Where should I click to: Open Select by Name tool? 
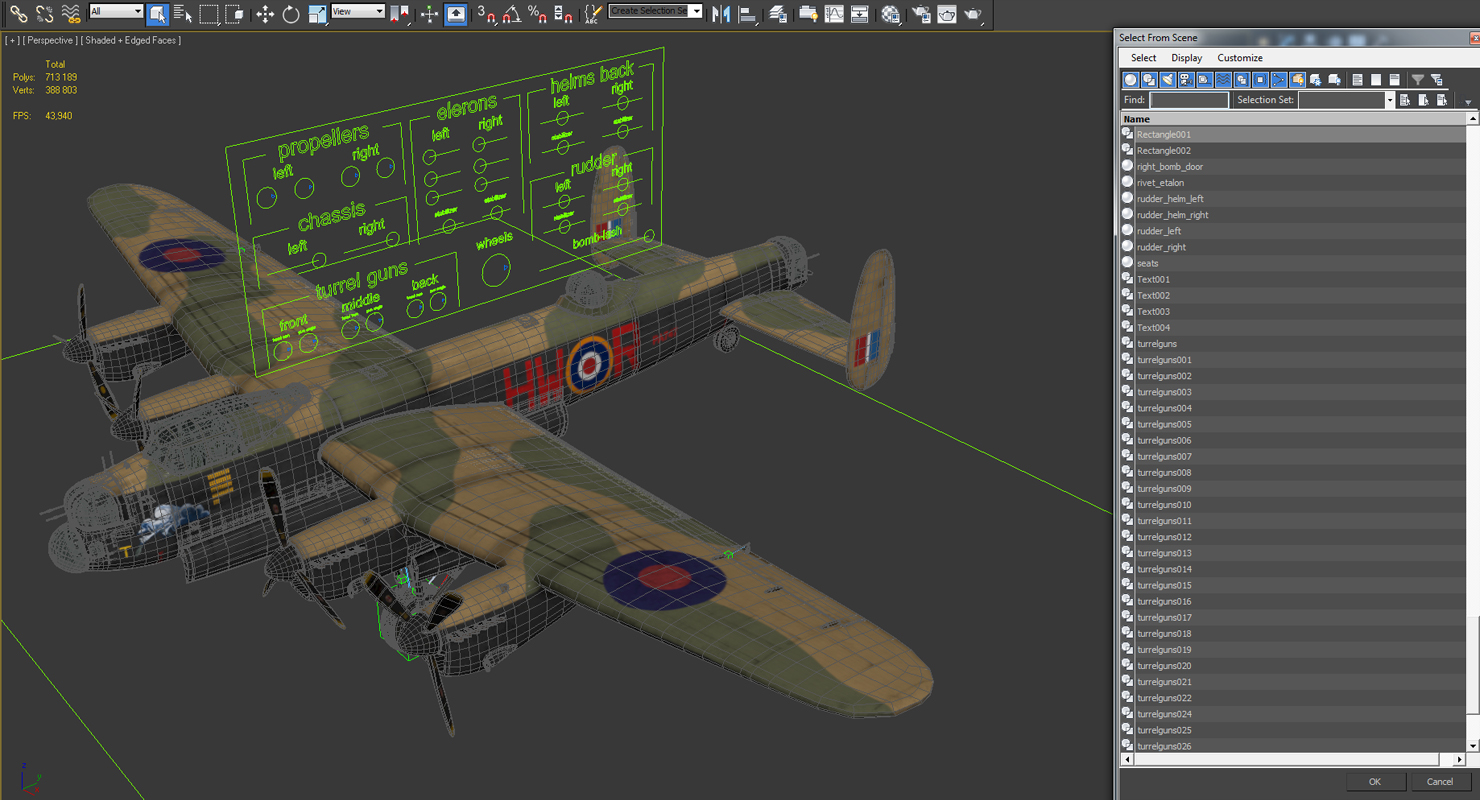coord(182,14)
